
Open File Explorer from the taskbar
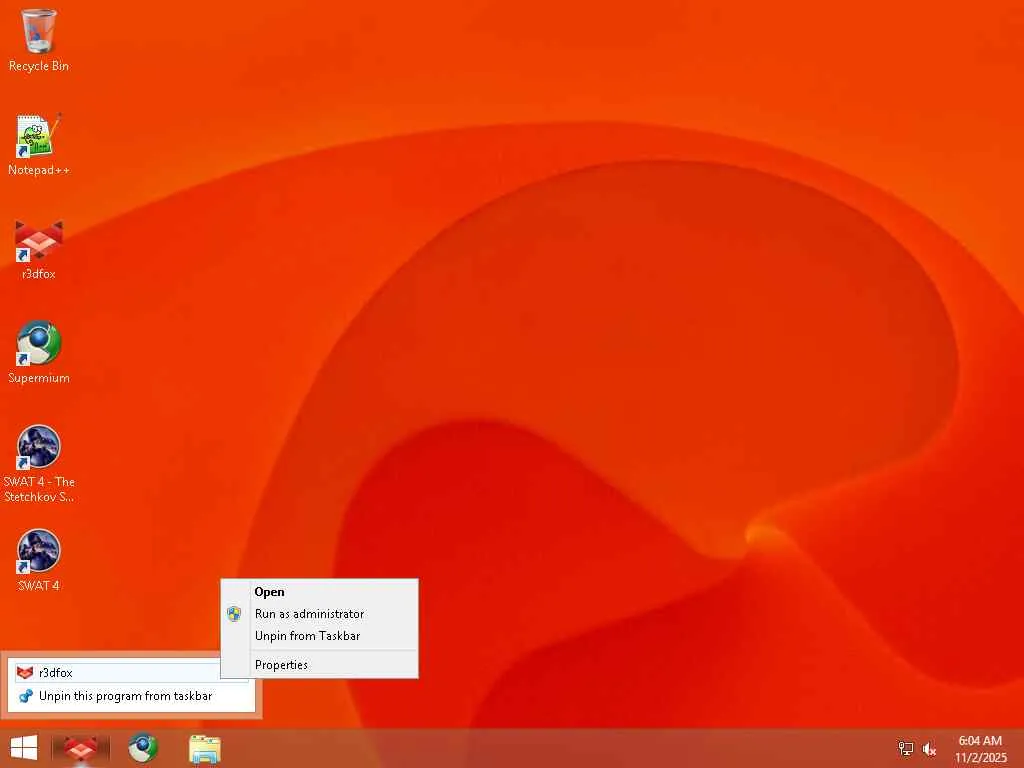tap(205, 748)
